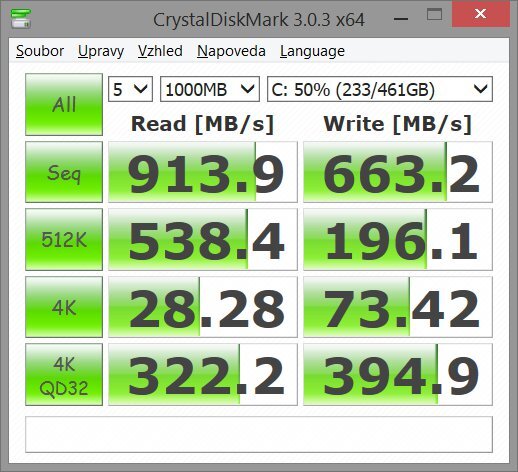Expand the test count dropdown showing 5

(130, 89)
